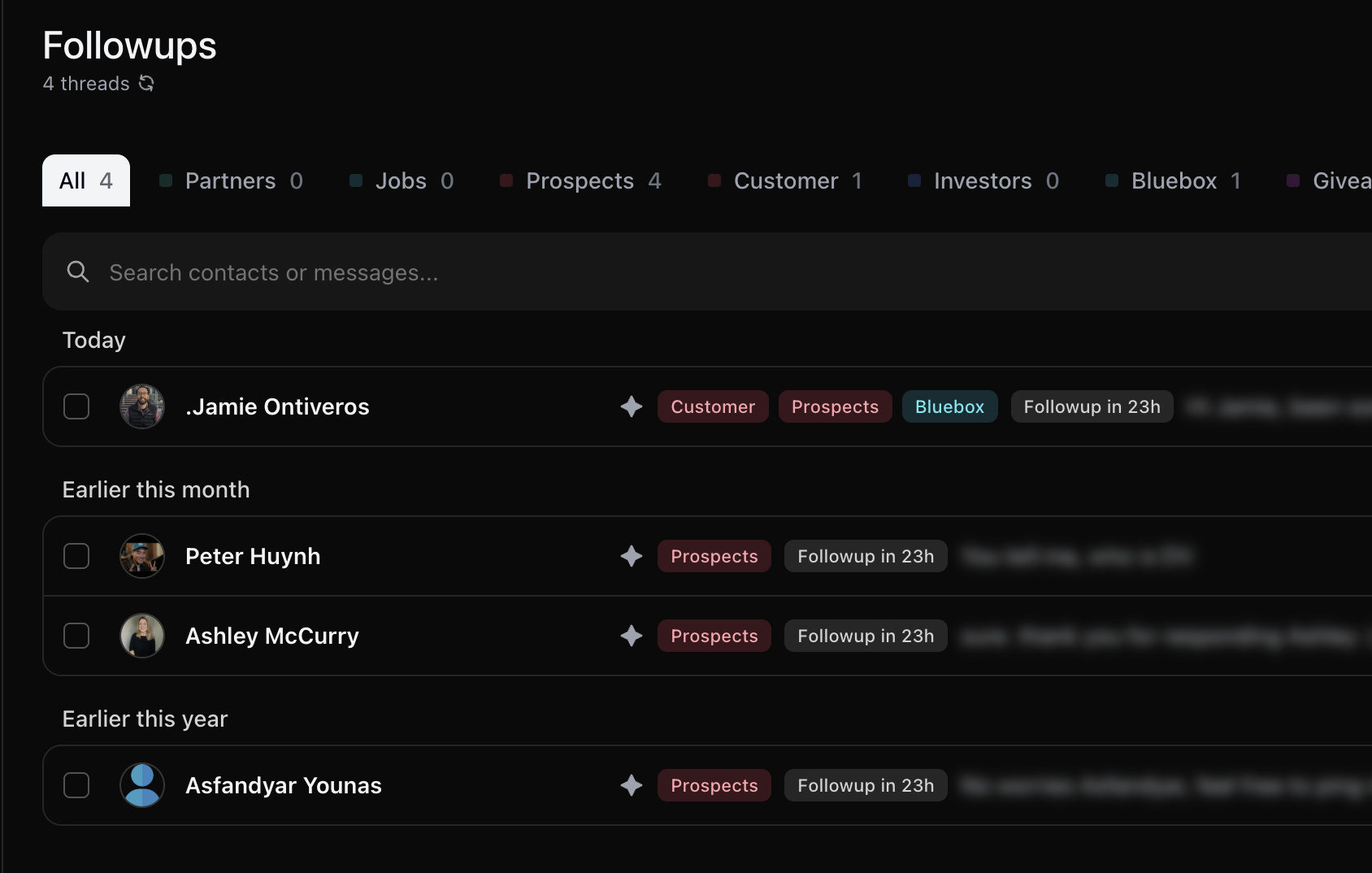1372x873 pixels.
Task: Click the magnifier icon in search bar
Action: coord(78,271)
